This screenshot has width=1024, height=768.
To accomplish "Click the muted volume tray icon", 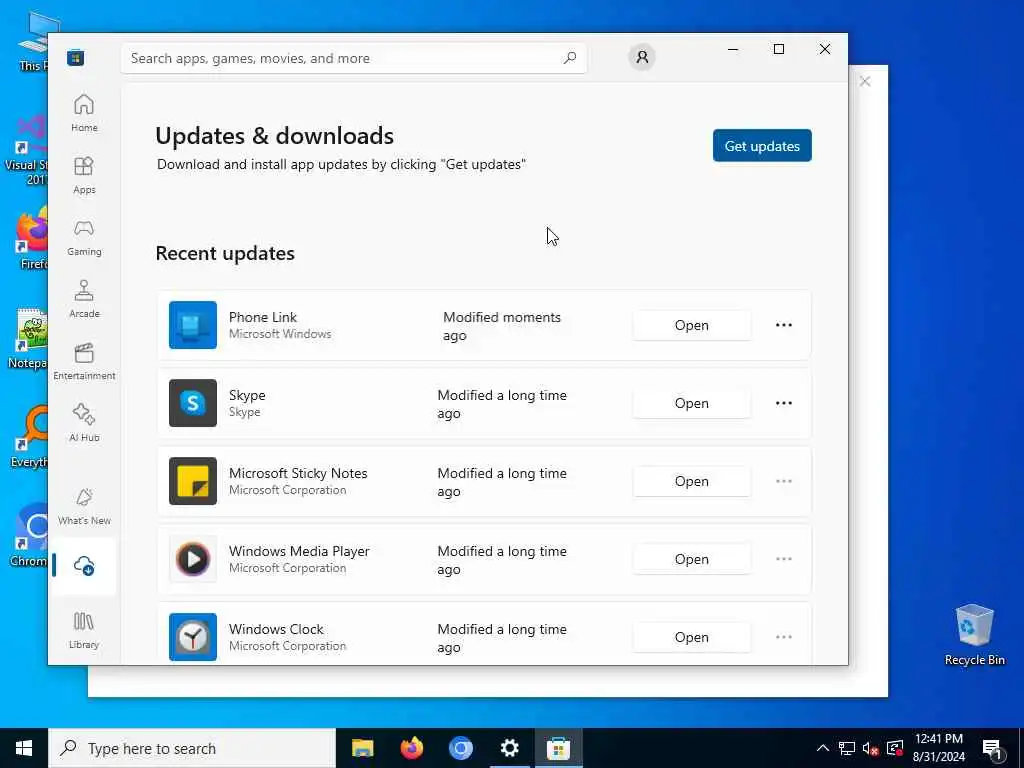I will click(x=870, y=748).
